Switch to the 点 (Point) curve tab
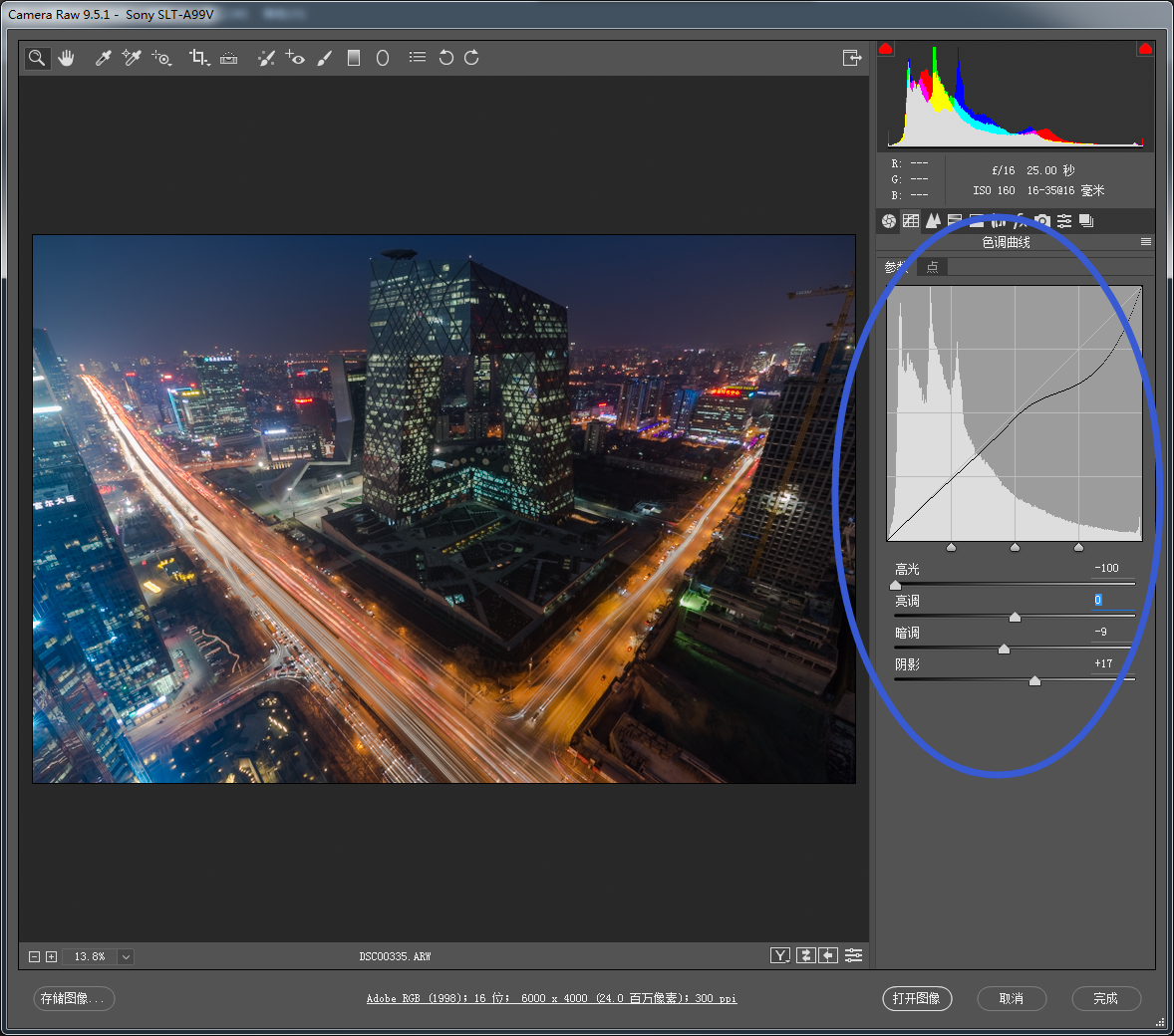 932,267
